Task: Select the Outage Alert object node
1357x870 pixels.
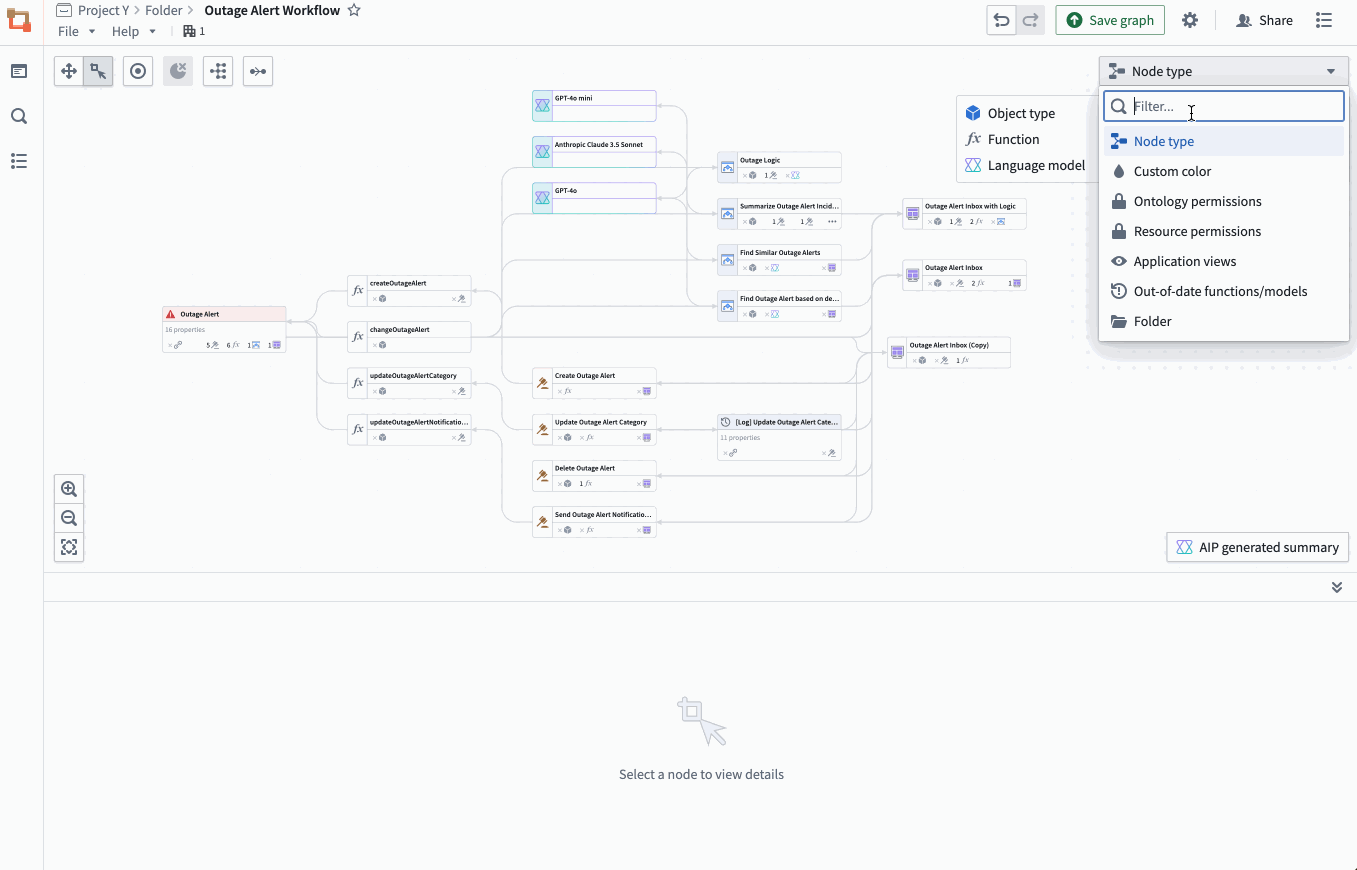Action: tap(225, 329)
